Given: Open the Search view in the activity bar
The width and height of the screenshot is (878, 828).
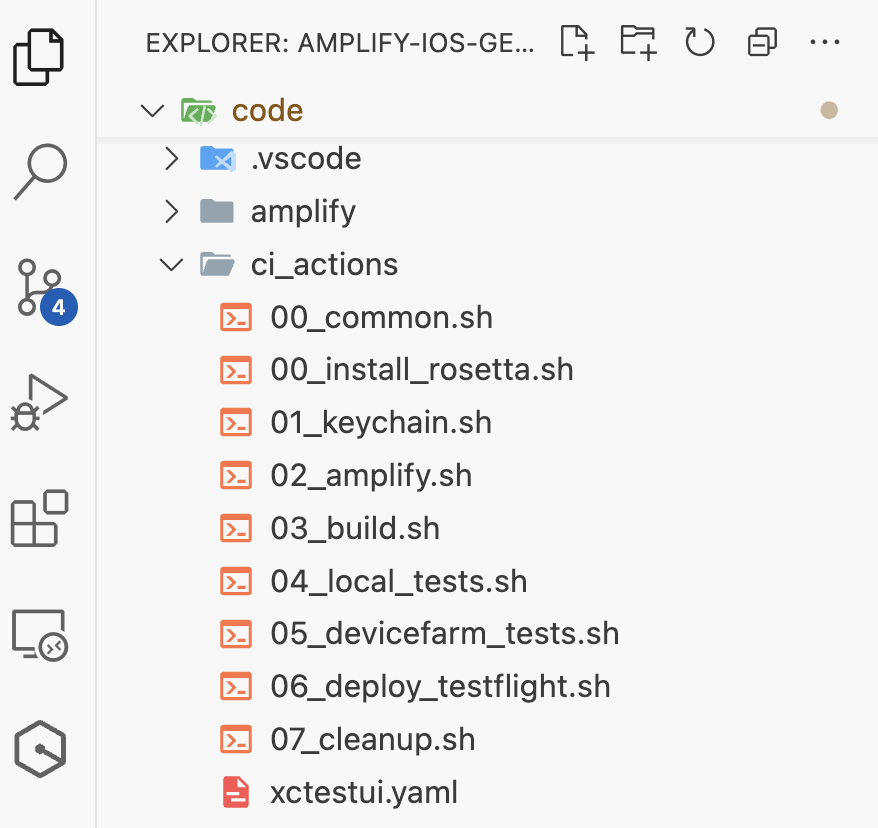Looking at the screenshot, I should [x=40, y=172].
